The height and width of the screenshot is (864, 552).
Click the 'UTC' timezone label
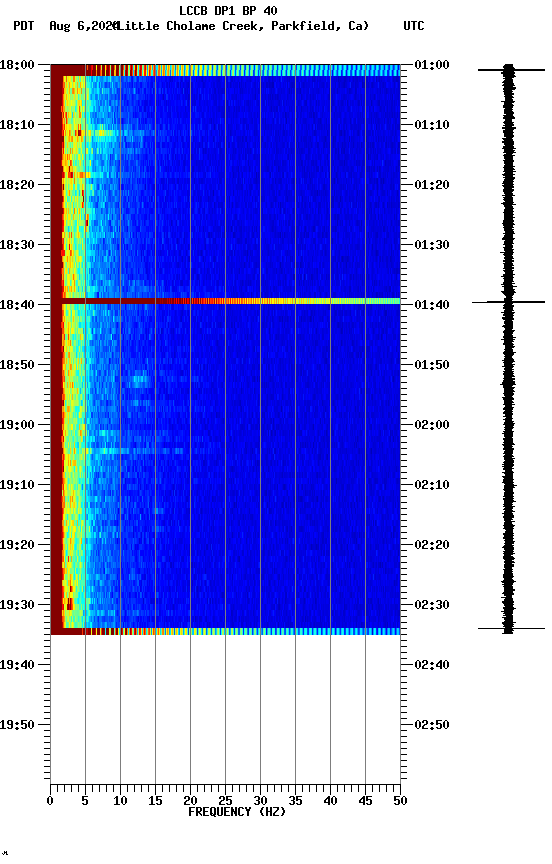pyautogui.click(x=414, y=26)
